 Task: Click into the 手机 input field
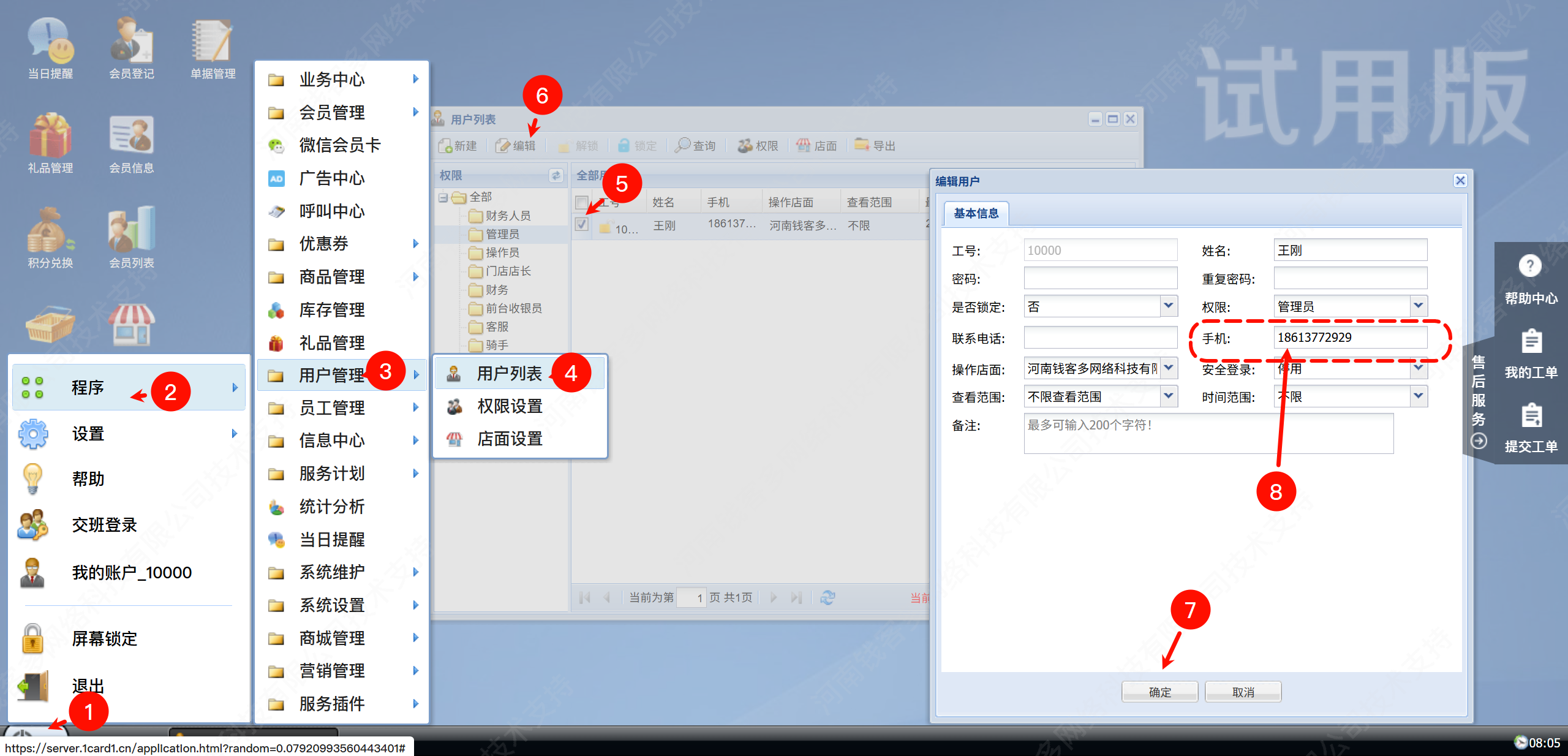[x=1349, y=338]
